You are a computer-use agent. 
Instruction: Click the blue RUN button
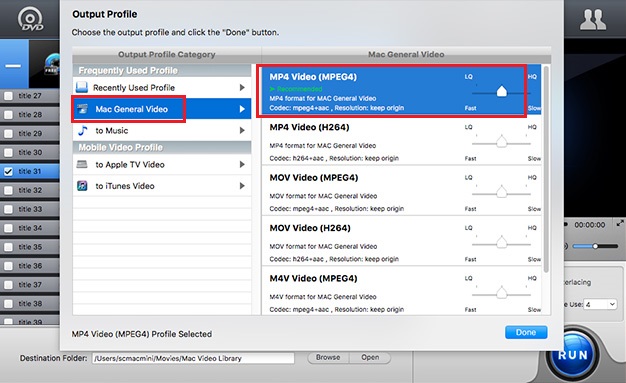[573, 355]
